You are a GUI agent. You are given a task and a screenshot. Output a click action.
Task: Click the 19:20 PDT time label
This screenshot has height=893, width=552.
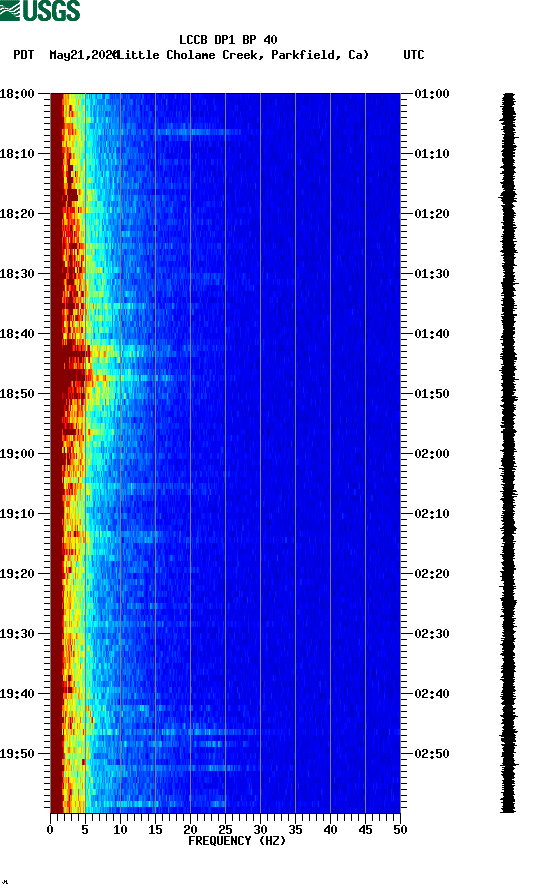(x=17, y=574)
